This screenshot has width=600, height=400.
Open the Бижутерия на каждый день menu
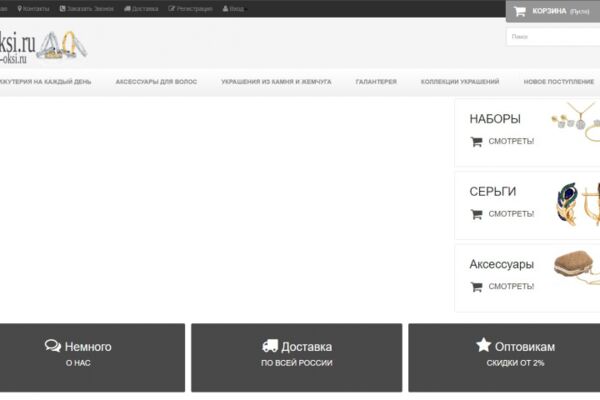click(45, 82)
